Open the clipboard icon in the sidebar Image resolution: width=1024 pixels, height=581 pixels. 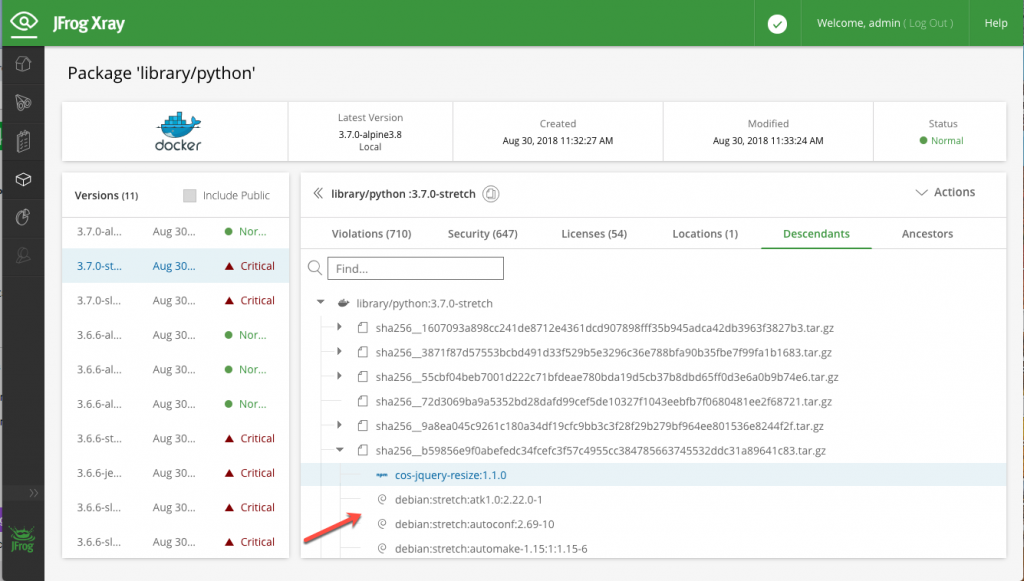tap(22, 141)
